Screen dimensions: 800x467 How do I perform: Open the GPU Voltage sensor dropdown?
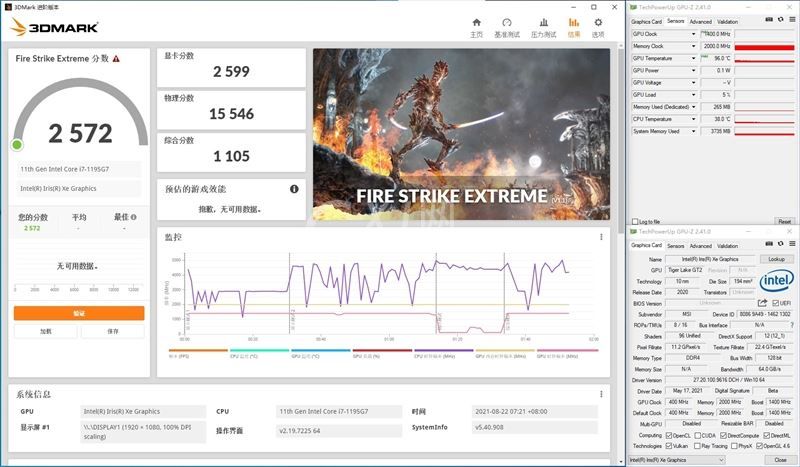coord(693,83)
